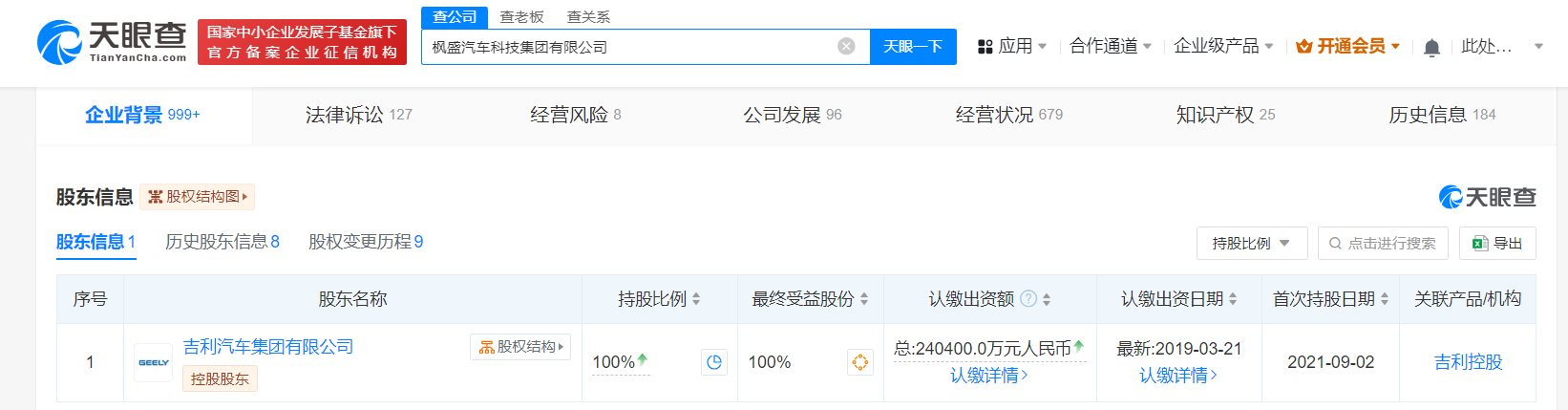Expand the 企业级产品 dropdown
Image resolution: width=1568 pixels, height=410 pixels.
(x=1223, y=46)
